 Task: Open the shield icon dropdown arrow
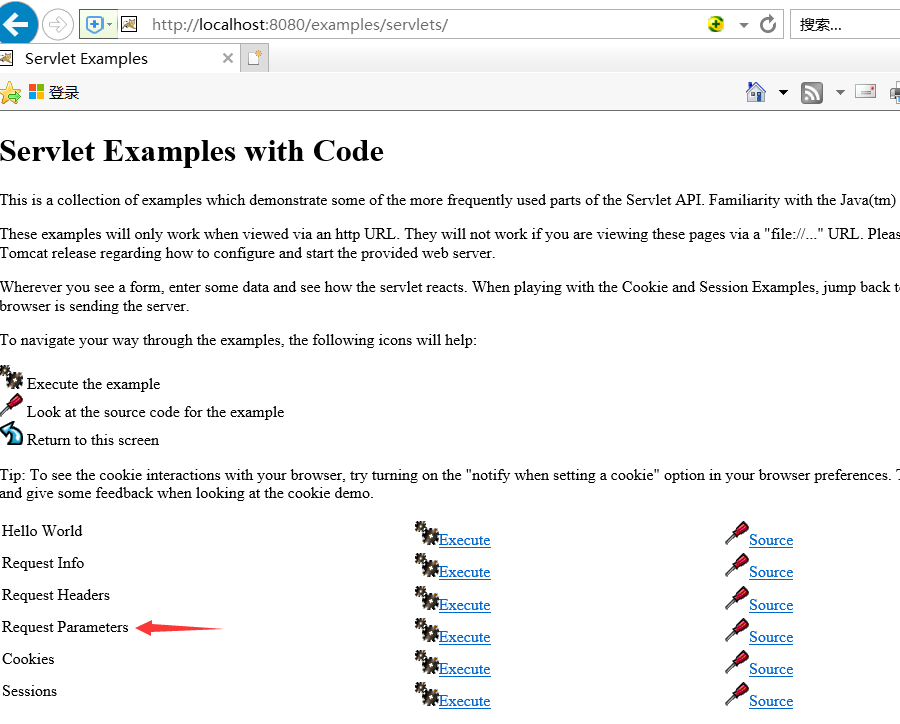(x=110, y=25)
